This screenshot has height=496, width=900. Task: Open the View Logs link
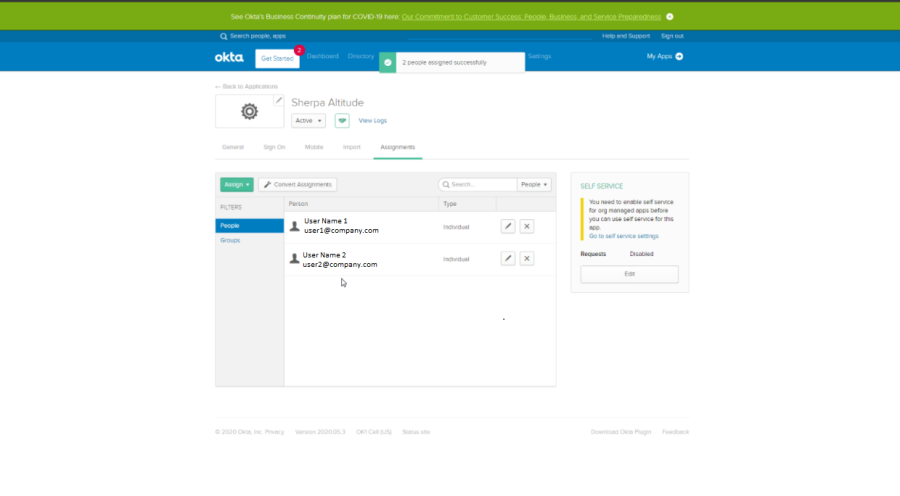(372, 120)
